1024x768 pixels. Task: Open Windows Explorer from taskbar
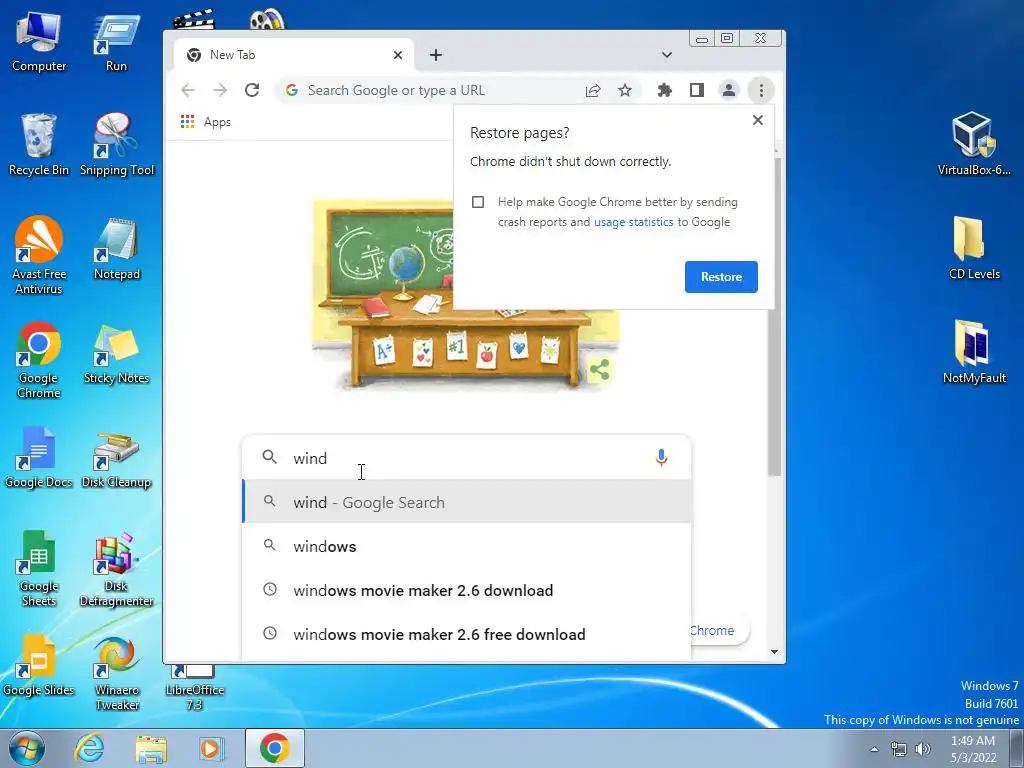pyautogui.click(x=151, y=748)
